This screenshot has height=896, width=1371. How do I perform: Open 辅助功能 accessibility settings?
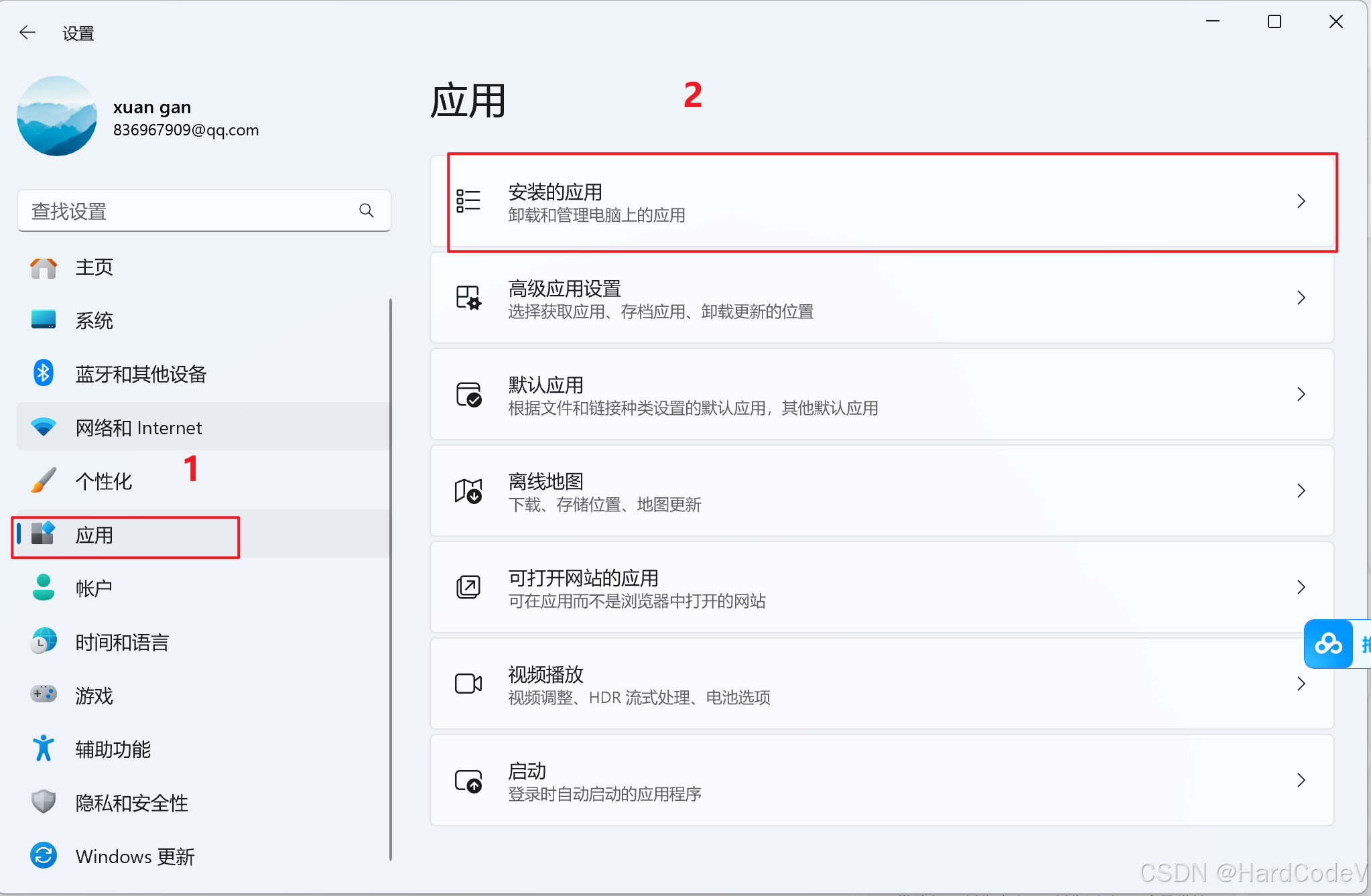click(113, 749)
